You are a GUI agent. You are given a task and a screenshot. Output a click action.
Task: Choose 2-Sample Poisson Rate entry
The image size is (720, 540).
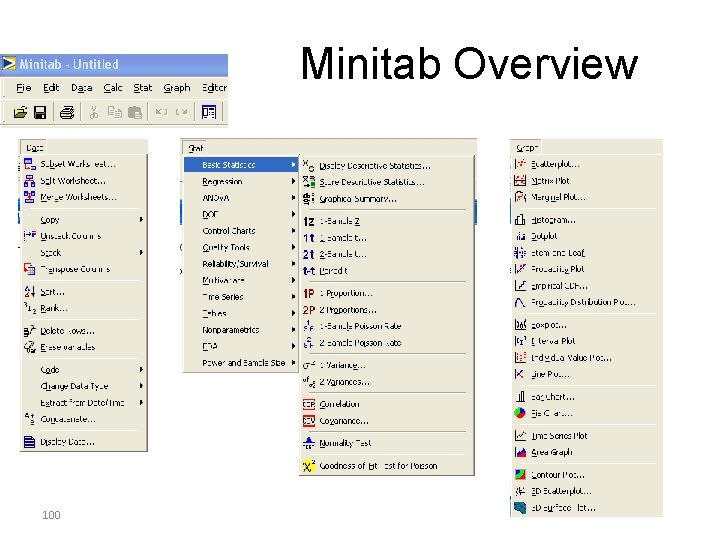[387, 343]
